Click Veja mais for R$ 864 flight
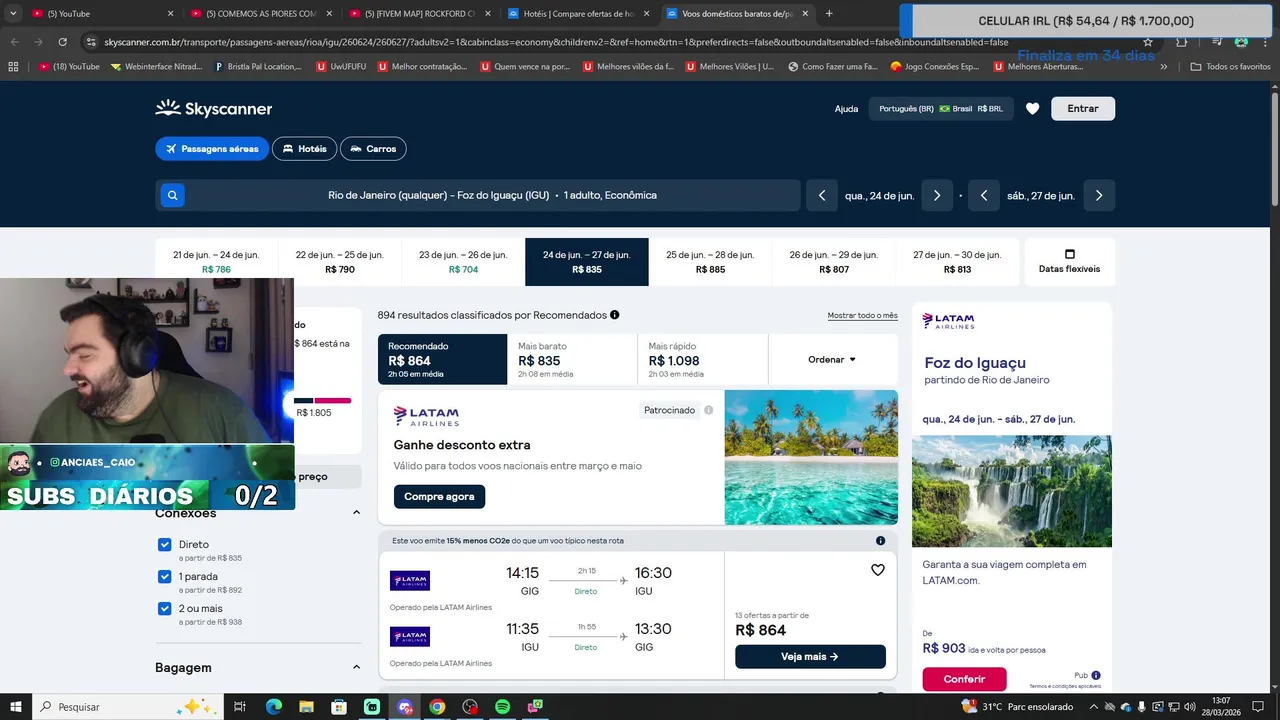This screenshot has height=720, width=1280. tap(810, 657)
